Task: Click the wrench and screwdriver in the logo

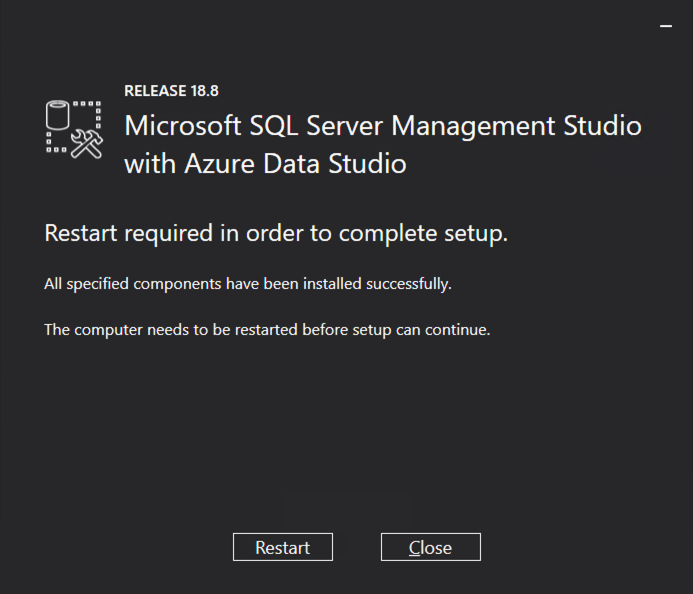Action: tap(89, 144)
